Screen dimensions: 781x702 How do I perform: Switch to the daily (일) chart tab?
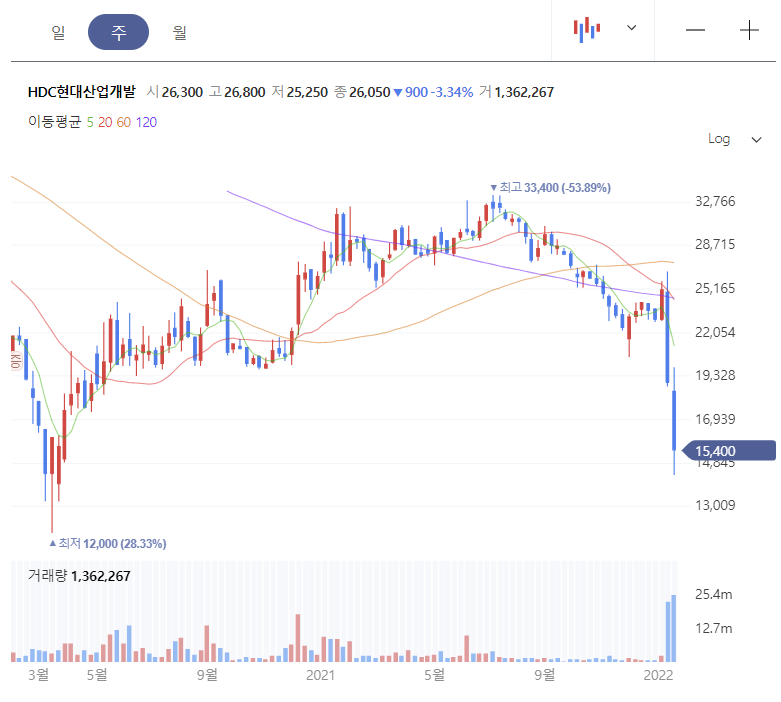58,32
